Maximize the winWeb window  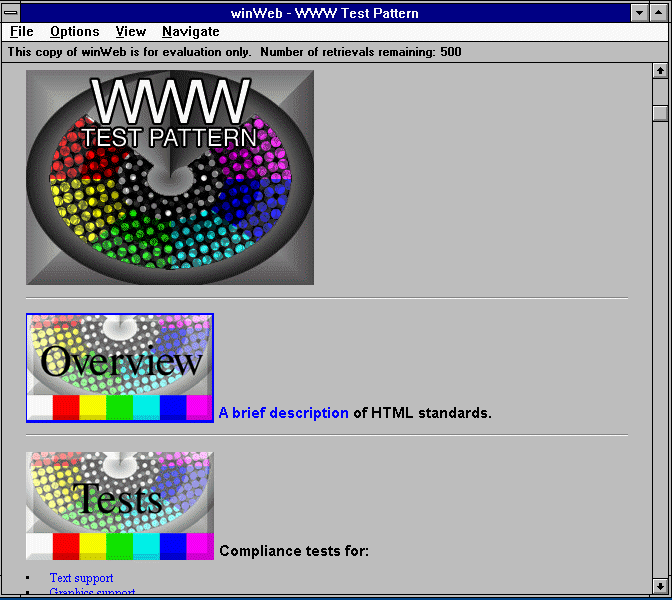click(x=660, y=13)
